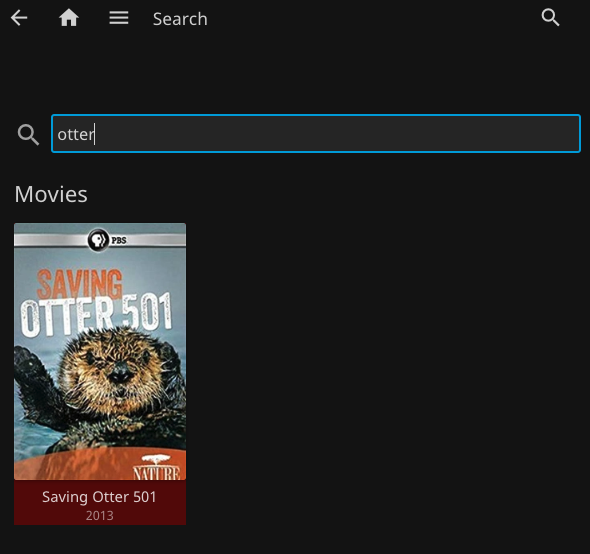
Task: Open the hamburger navigation menu
Action: click(119, 18)
